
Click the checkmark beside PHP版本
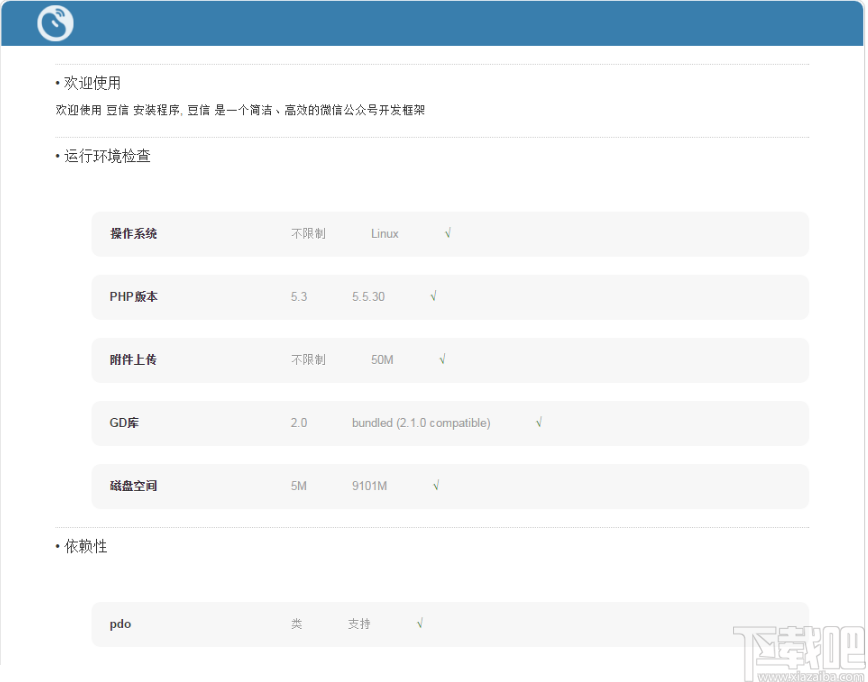click(432, 296)
